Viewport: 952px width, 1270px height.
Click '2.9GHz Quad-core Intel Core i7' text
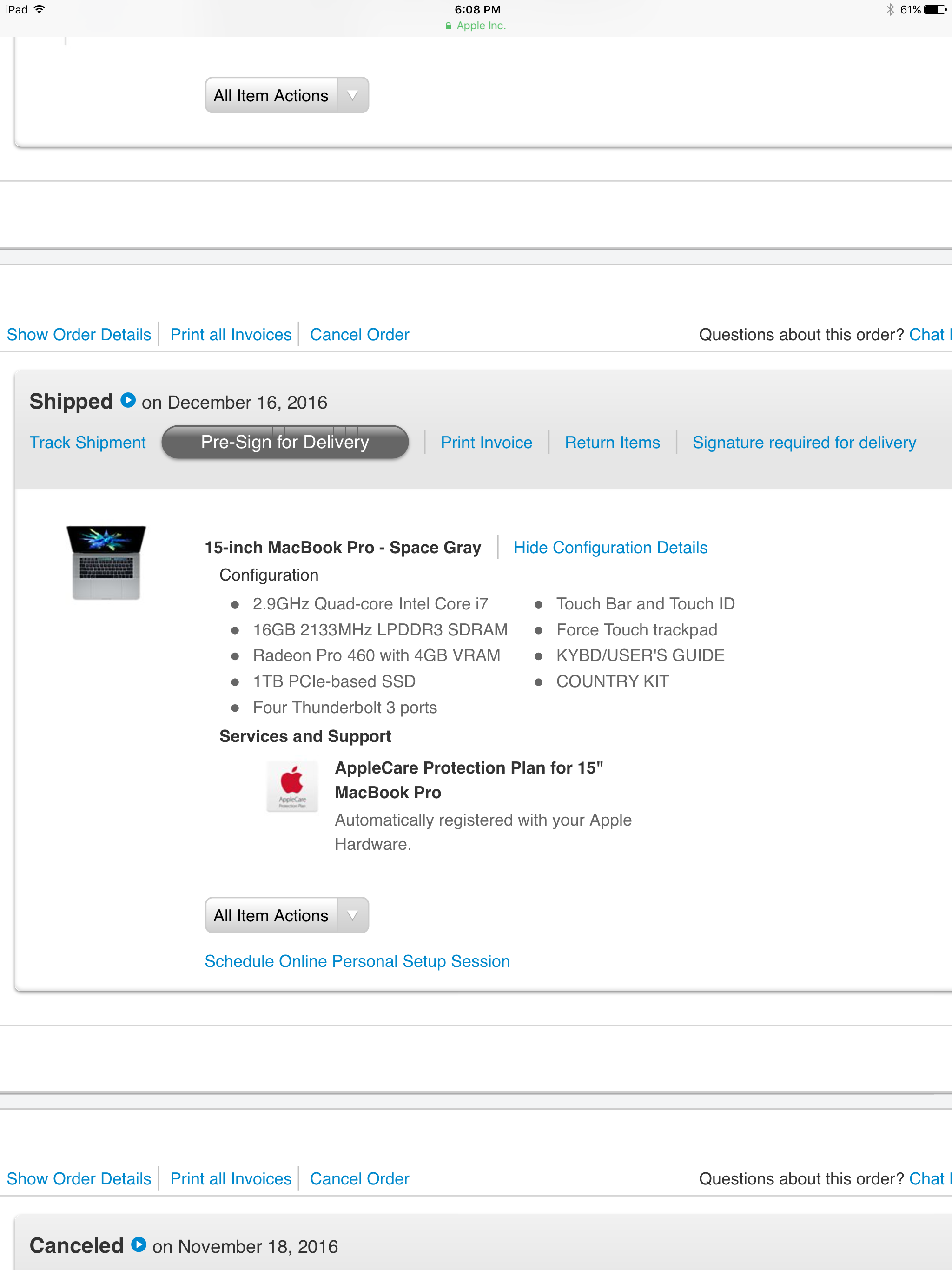pyautogui.click(x=370, y=603)
